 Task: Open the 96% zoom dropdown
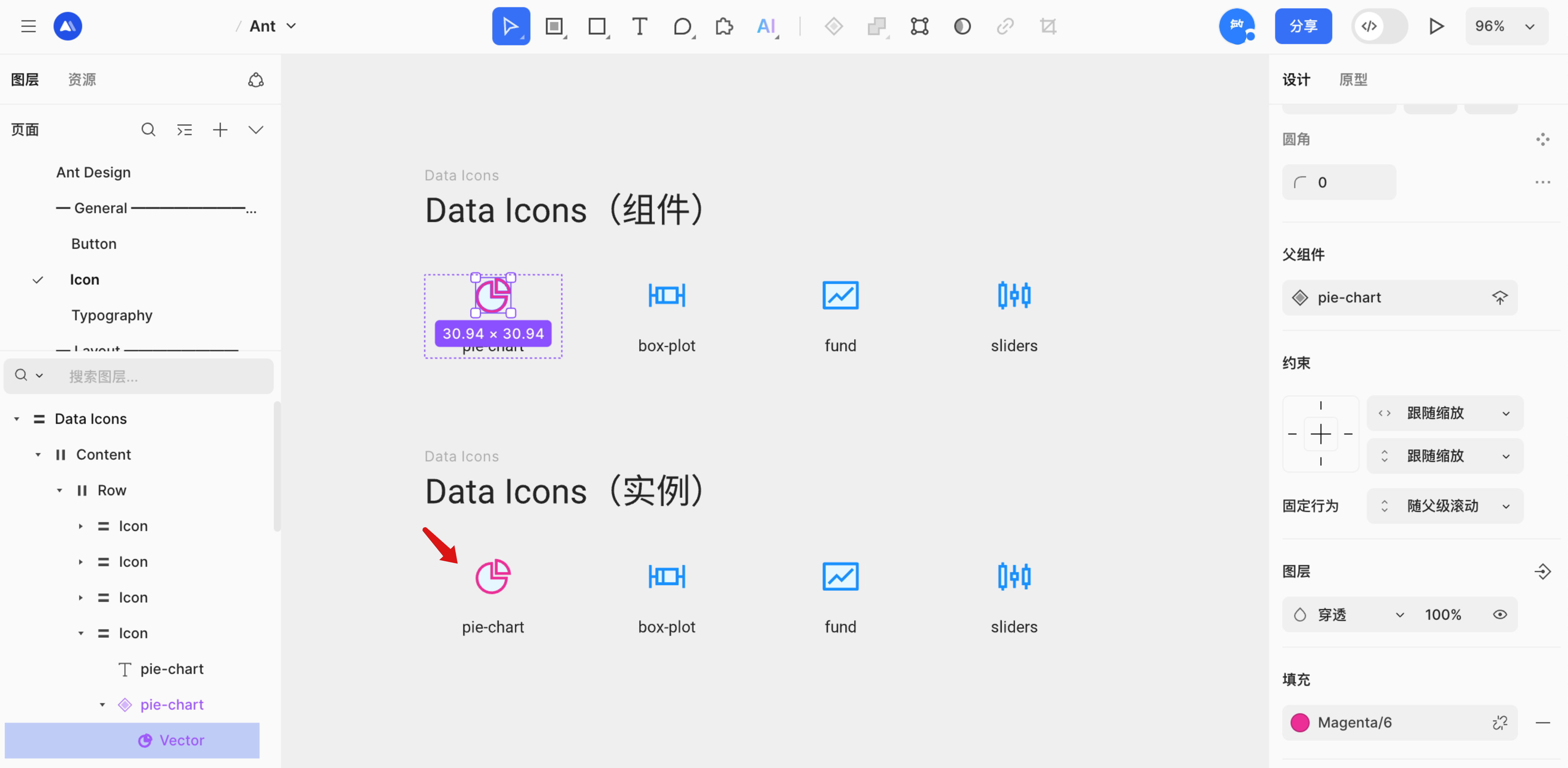1506,26
